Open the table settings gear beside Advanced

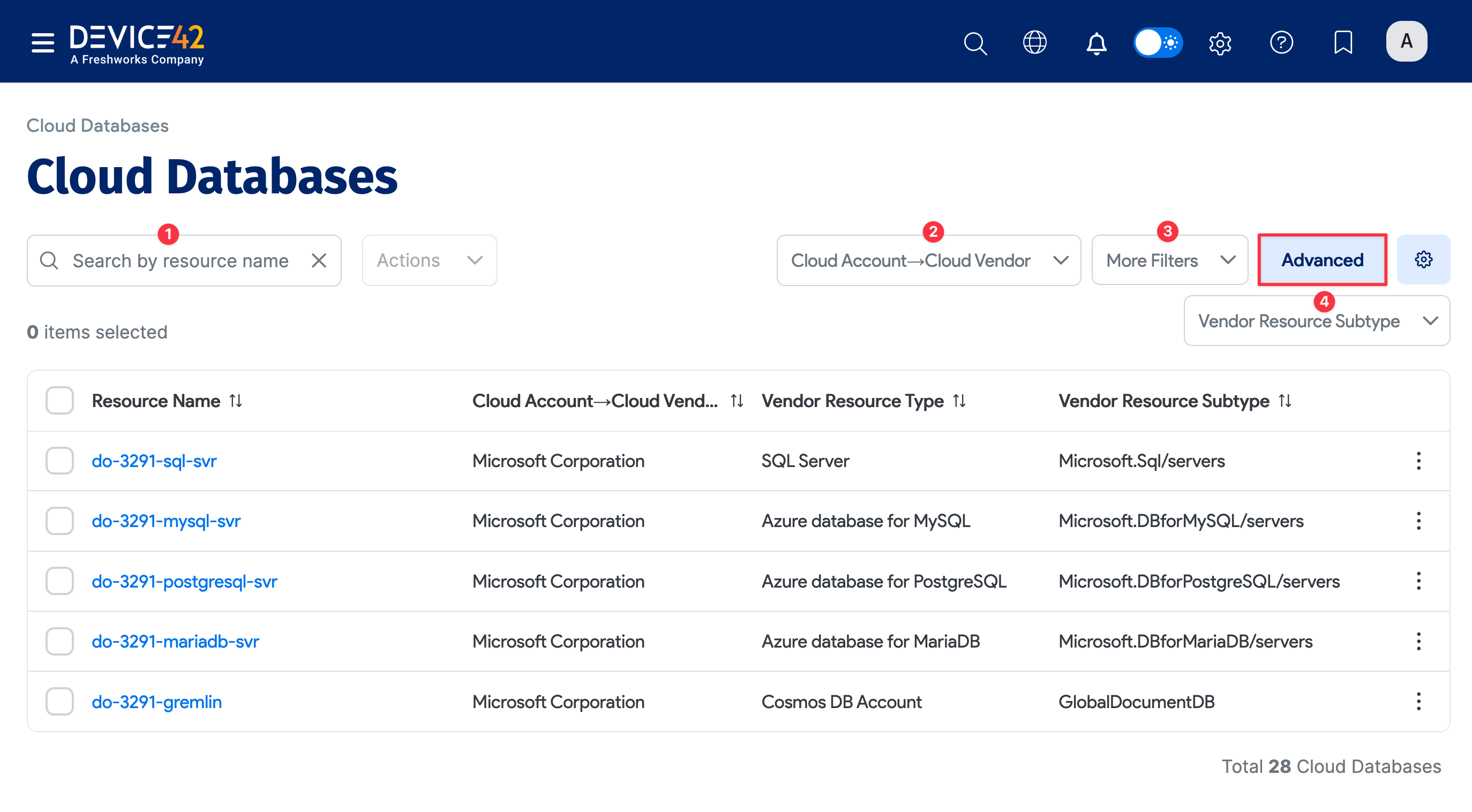coord(1423,259)
